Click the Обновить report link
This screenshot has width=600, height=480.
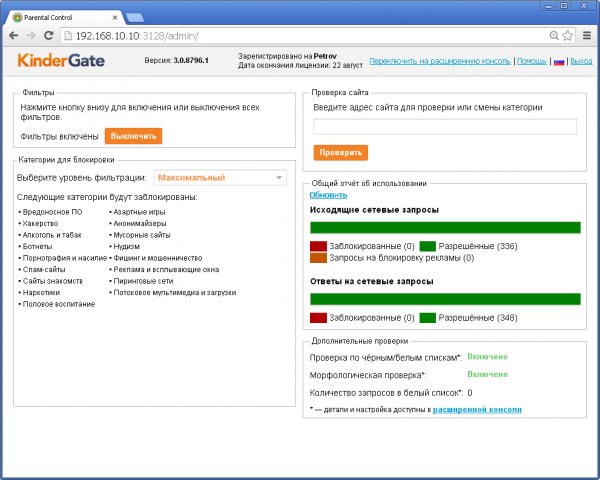(x=328, y=194)
